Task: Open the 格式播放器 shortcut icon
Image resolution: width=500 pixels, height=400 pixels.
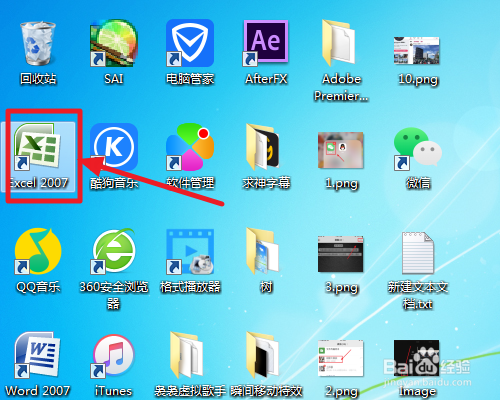Action: (x=190, y=251)
